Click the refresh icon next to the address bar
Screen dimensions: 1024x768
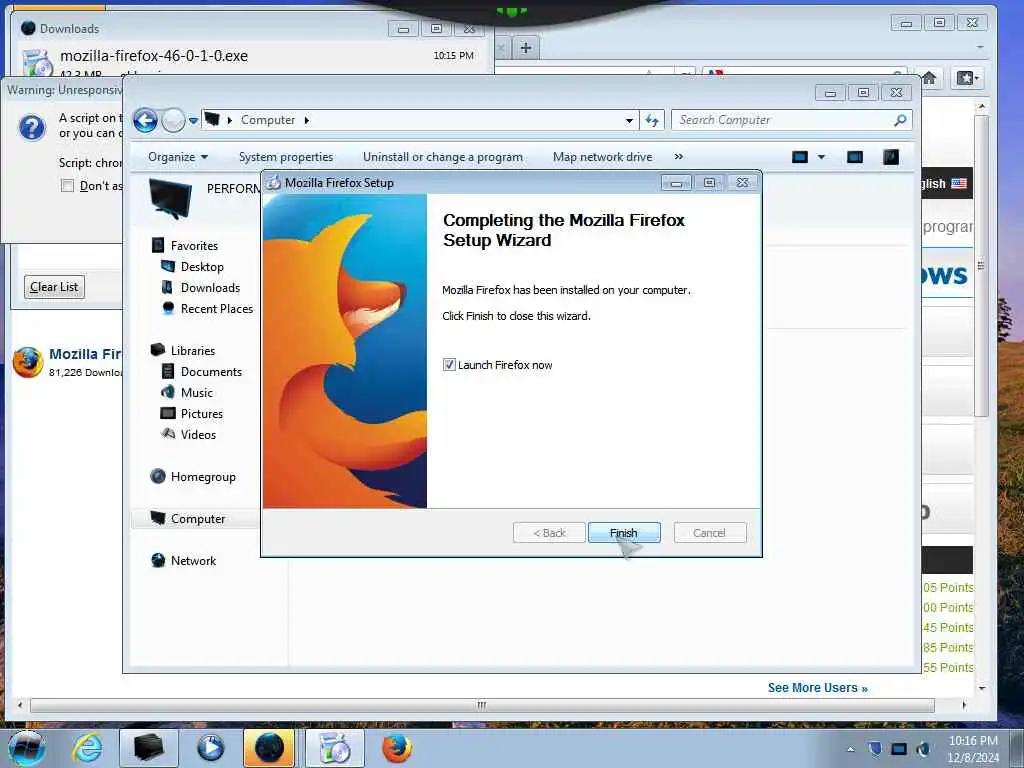point(652,120)
